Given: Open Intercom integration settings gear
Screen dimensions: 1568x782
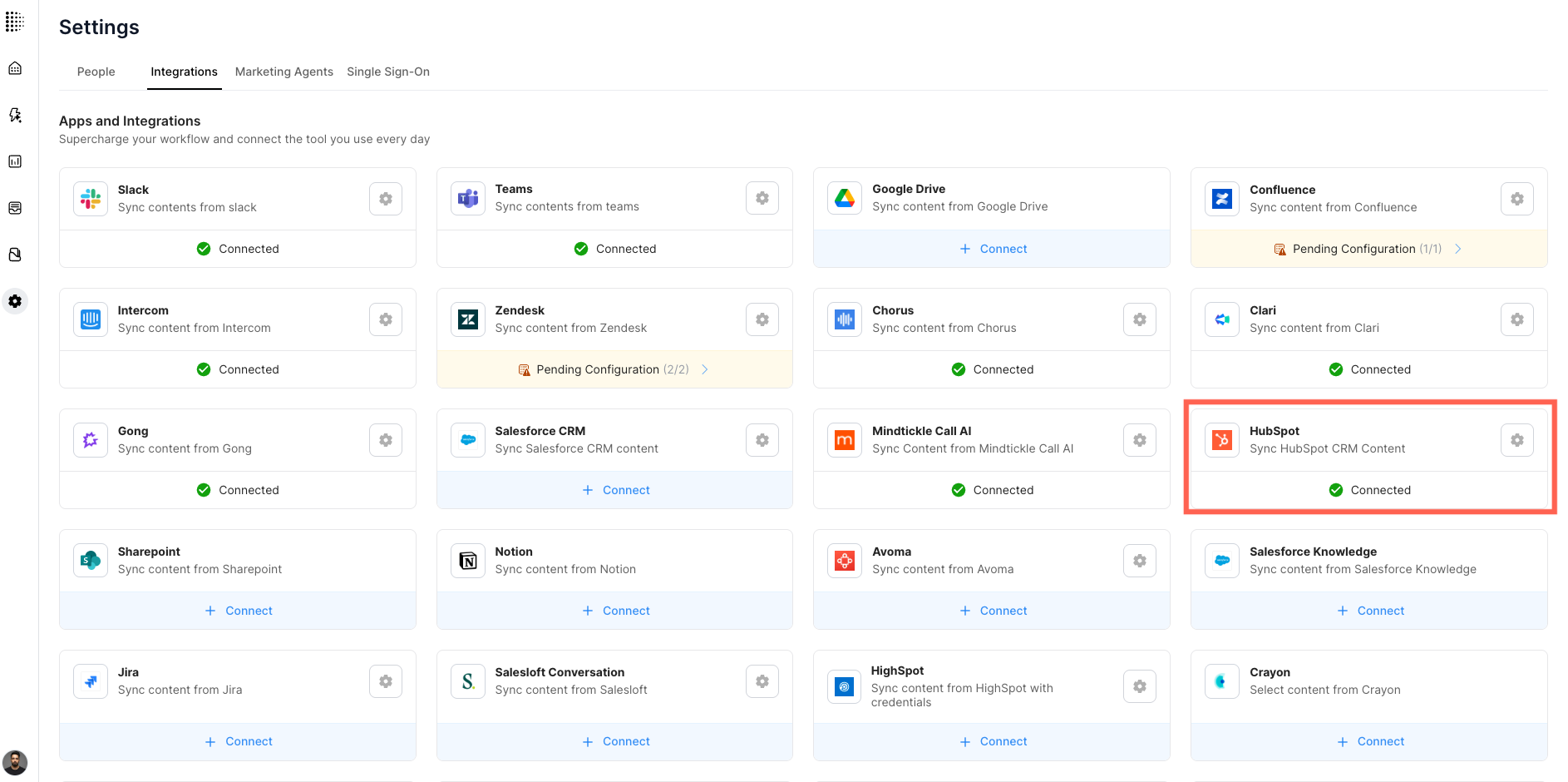Looking at the screenshot, I should pyautogui.click(x=386, y=319).
